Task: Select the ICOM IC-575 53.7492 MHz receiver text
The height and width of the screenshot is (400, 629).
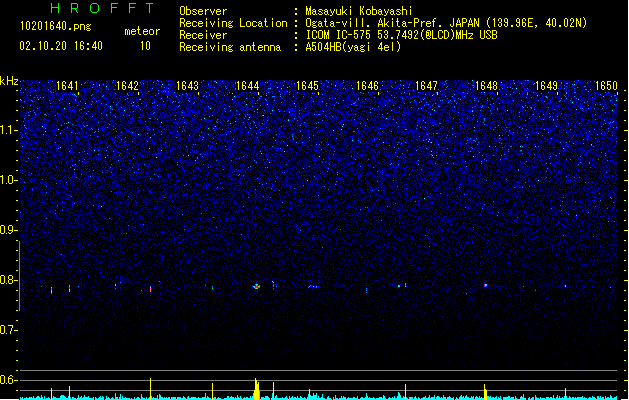Action: (x=401, y=35)
